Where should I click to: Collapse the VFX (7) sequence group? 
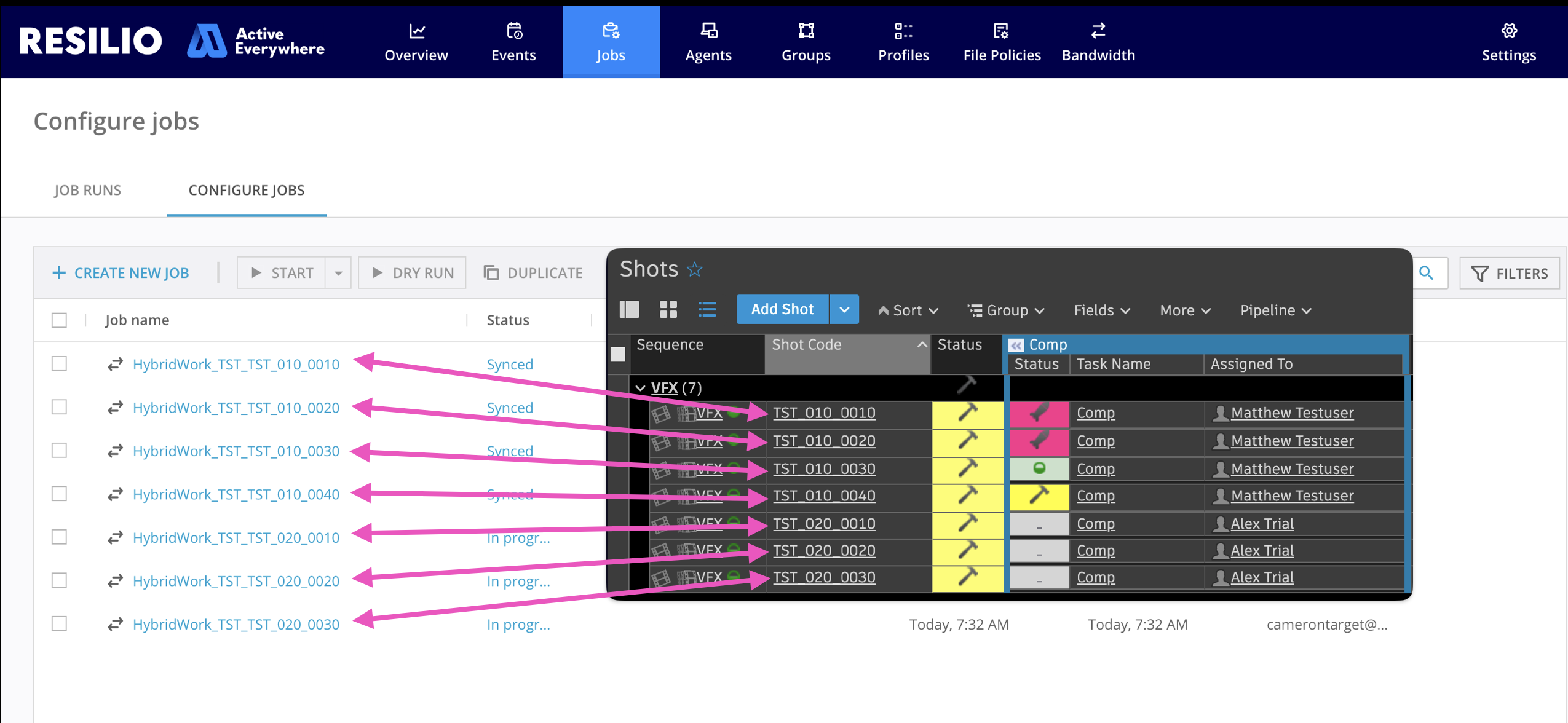[640, 388]
